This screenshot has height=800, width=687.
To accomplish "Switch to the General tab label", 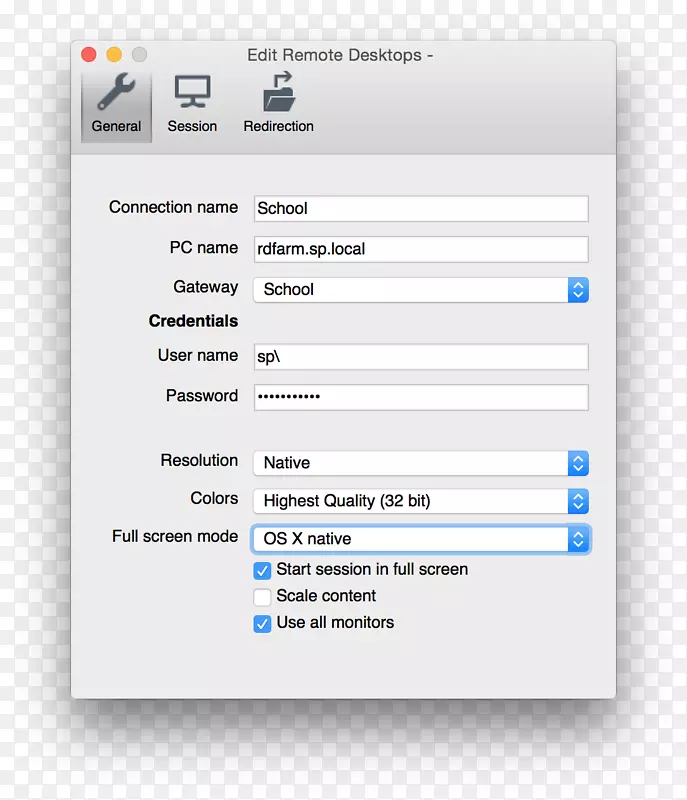I will click(x=116, y=127).
